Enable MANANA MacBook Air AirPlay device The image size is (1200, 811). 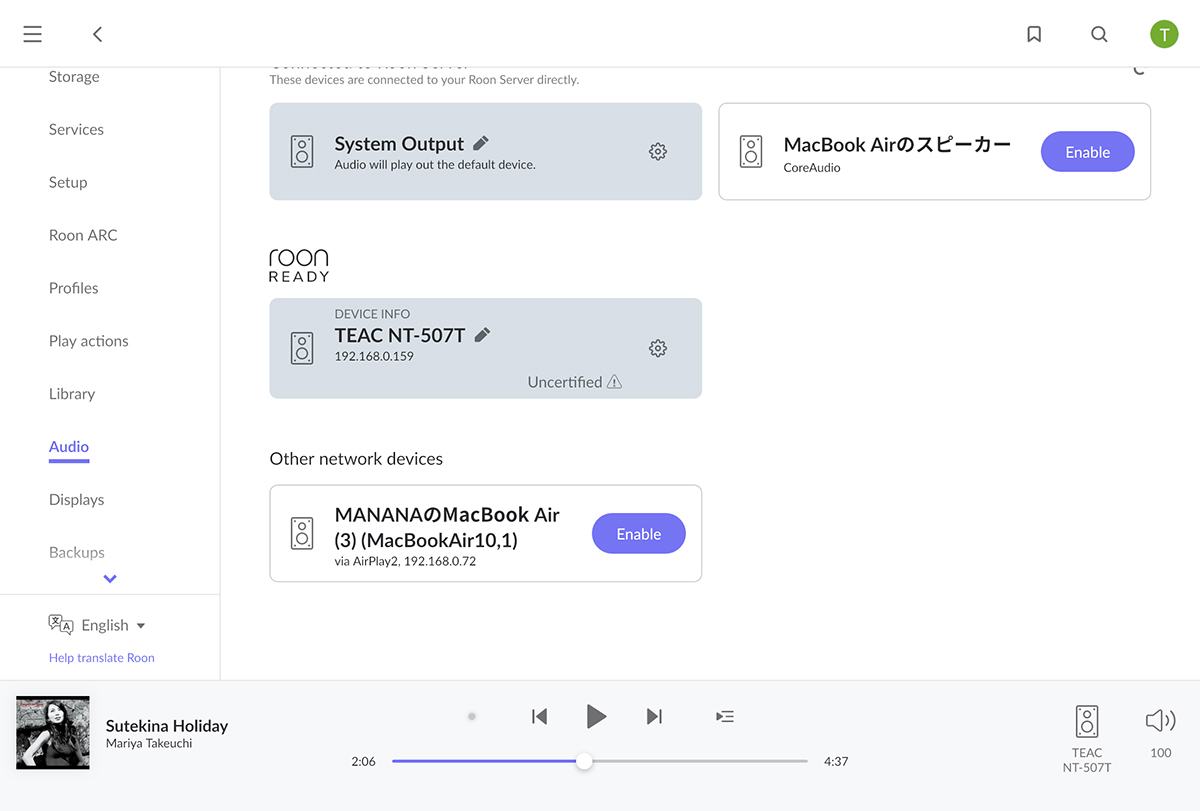tap(638, 534)
